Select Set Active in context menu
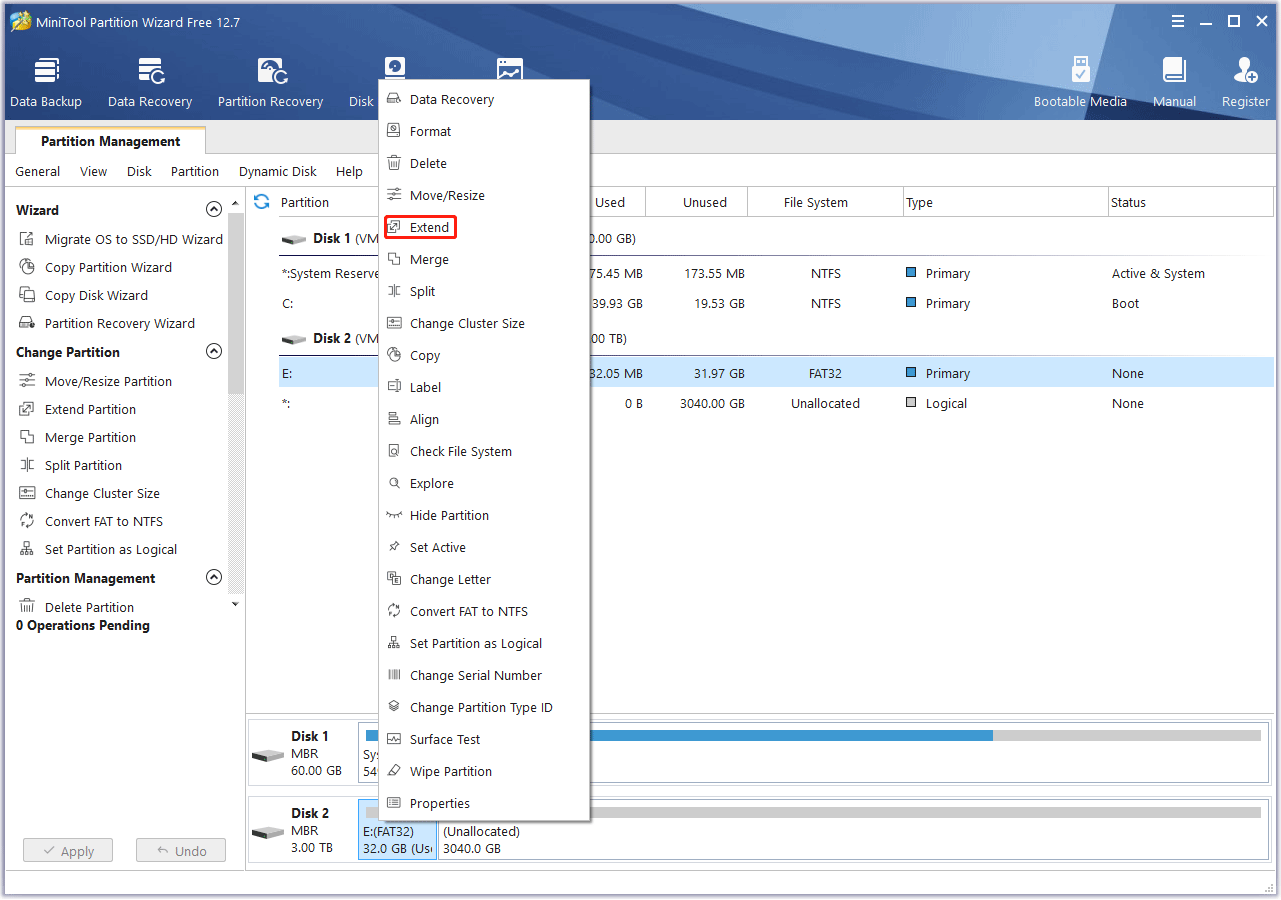Image resolution: width=1281 pixels, height=900 pixels. (x=484, y=547)
